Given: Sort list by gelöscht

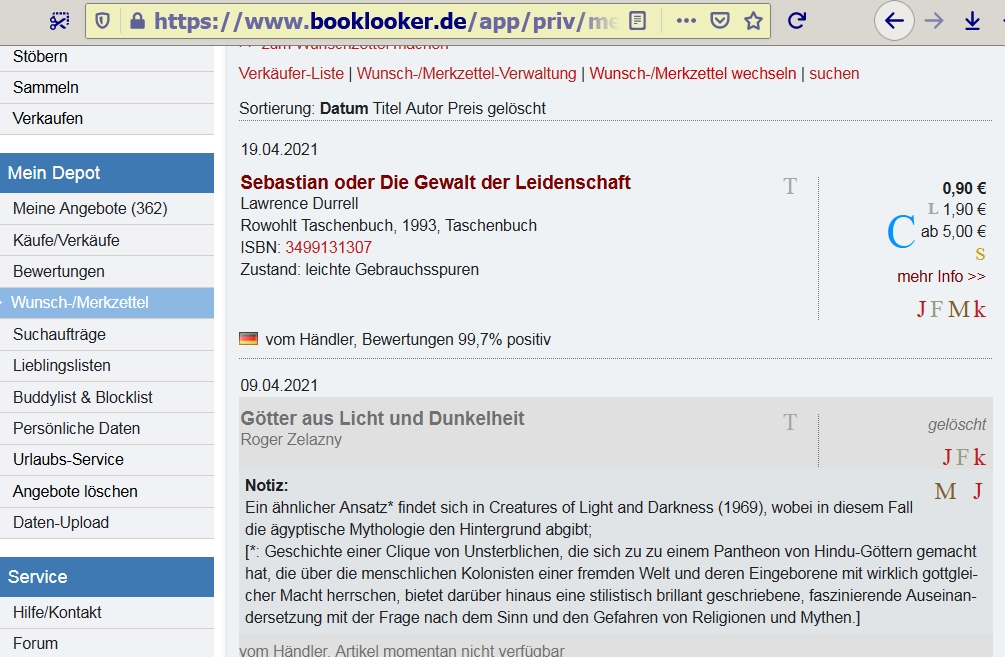Looking at the screenshot, I should (517, 108).
